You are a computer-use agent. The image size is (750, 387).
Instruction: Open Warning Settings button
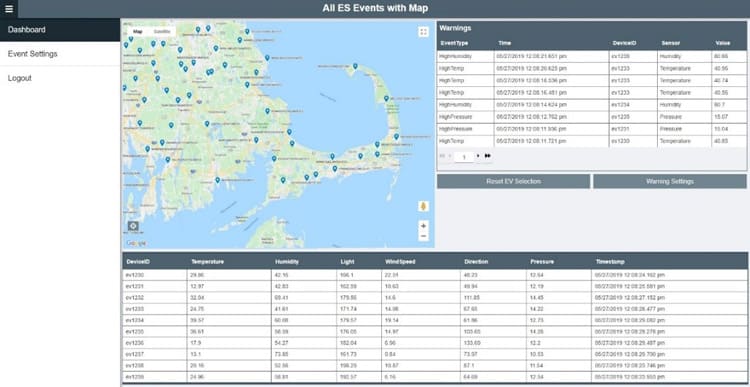pos(670,181)
